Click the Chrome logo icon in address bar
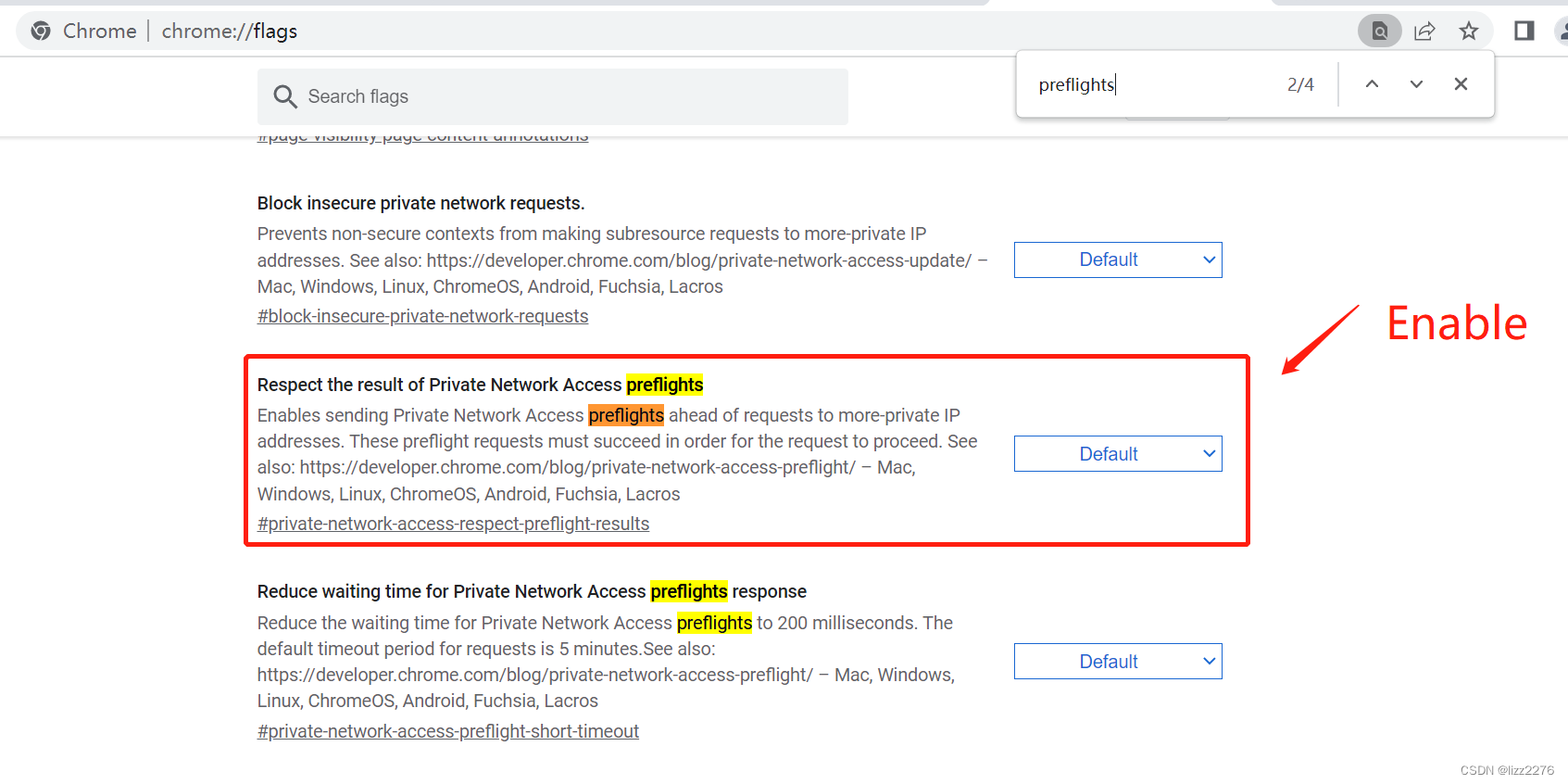Screen dimensions: 1568x784 pyautogui.click(x=41, y=31)
